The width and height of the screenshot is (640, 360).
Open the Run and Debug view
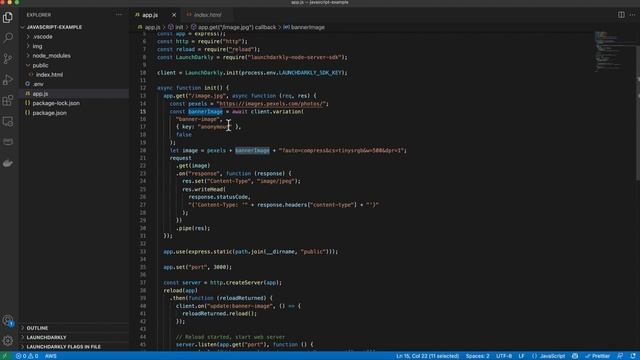(x=8, y=80)
